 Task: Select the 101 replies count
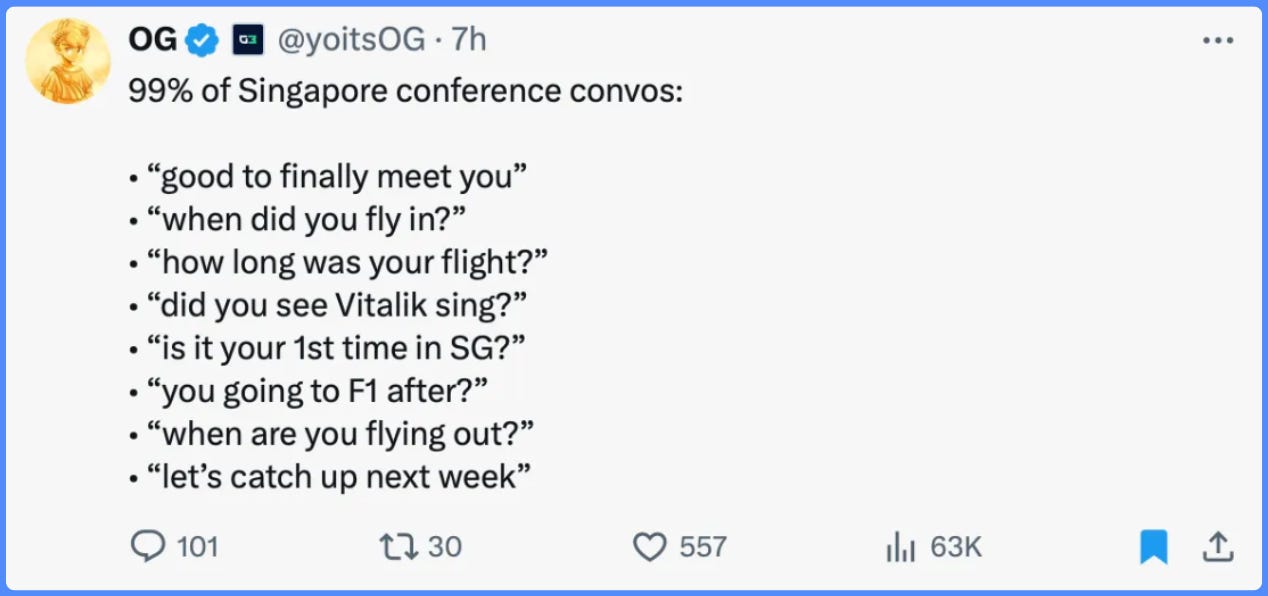pos(197,547)
